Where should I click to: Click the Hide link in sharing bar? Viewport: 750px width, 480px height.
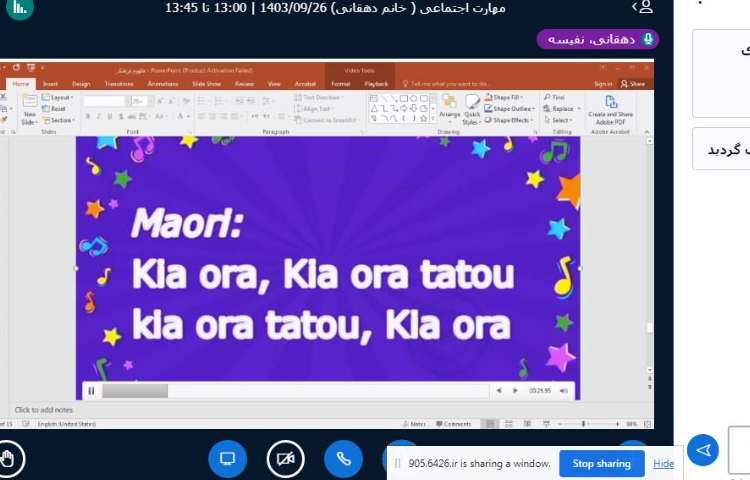point(663,463)
